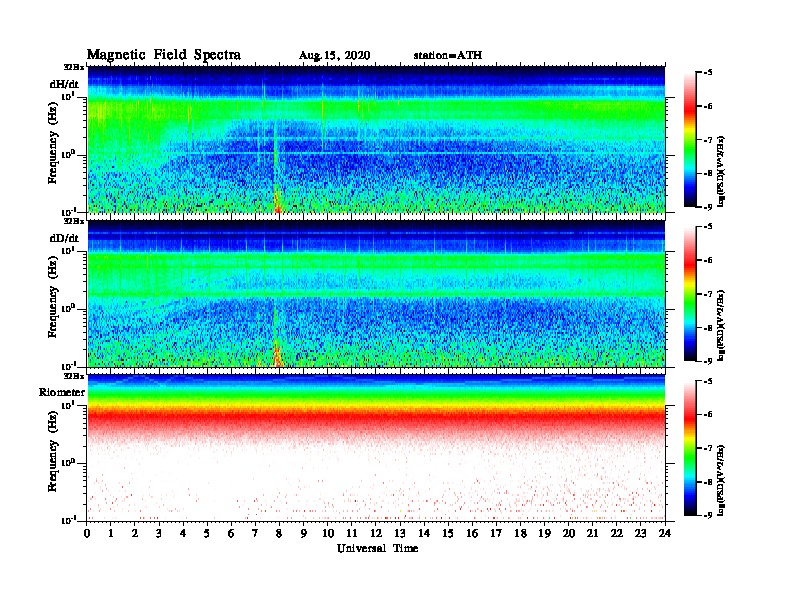
Task: Click the hour 18 tick label on the time axis
Action: (x=521, y=533)
